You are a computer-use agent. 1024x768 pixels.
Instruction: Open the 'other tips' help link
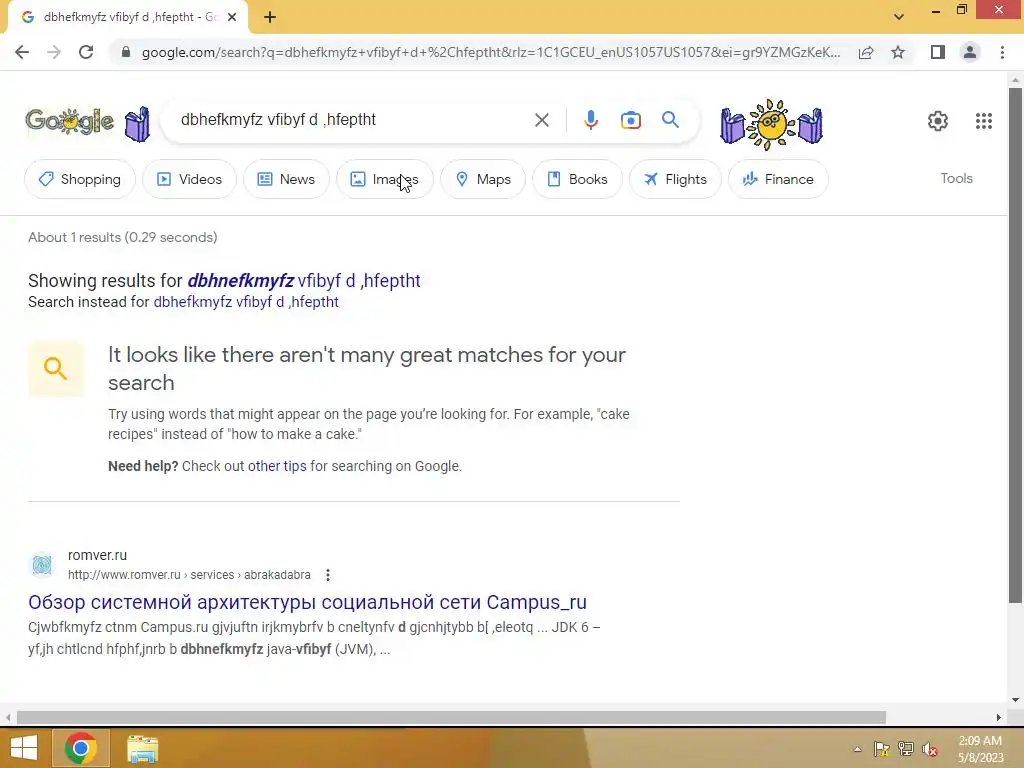pyautogui.click(x=277, y=466)
